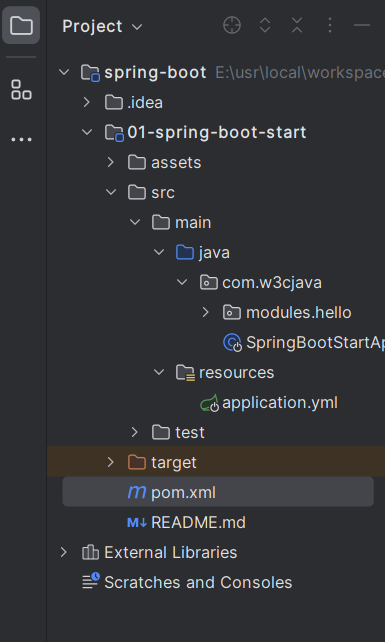The width and height of the screenshot is (385, 642).
Task: Click the SpringBootStart class run icon
Action: click(232, 343)
